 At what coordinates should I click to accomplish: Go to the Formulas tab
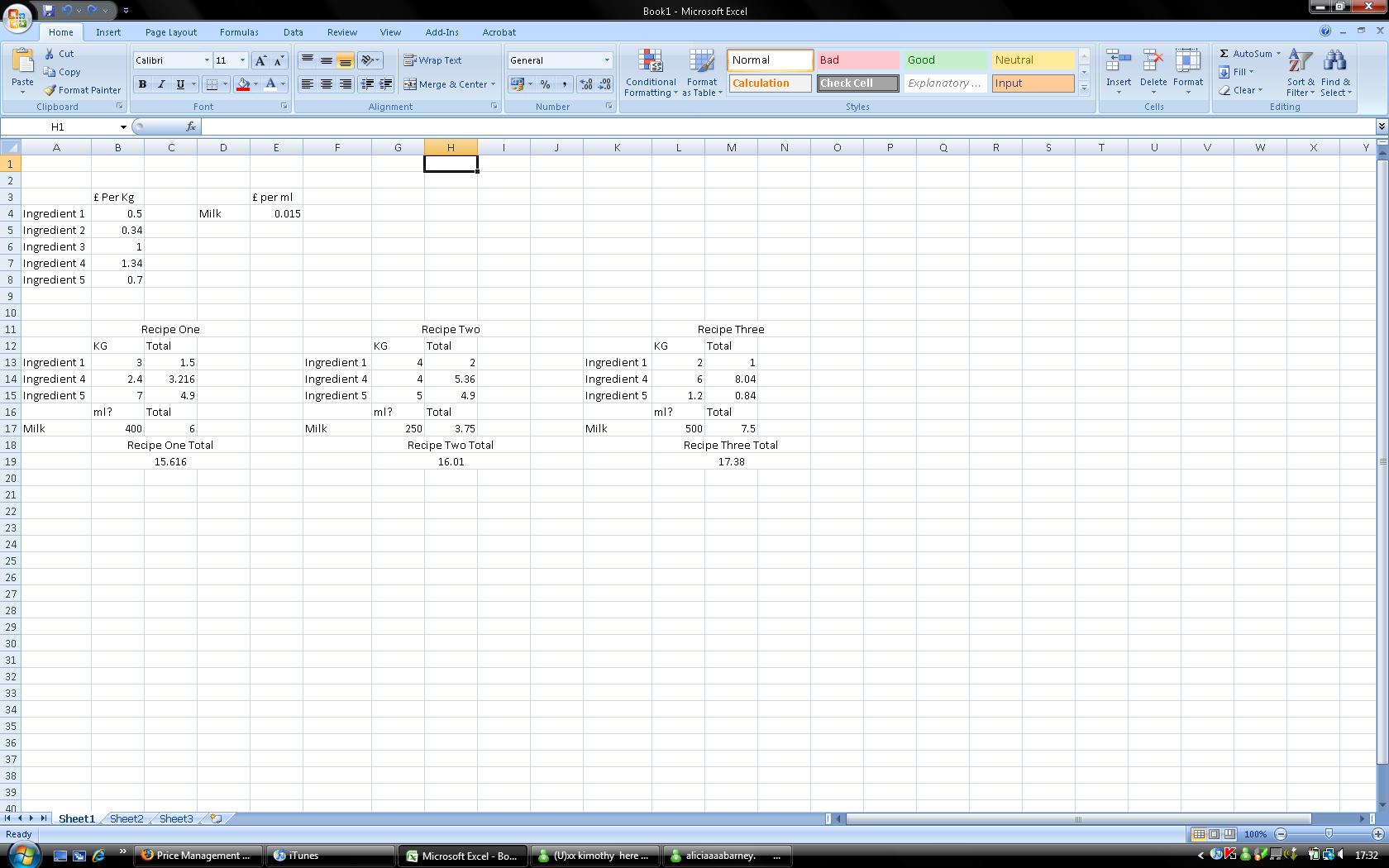point(239,32)
